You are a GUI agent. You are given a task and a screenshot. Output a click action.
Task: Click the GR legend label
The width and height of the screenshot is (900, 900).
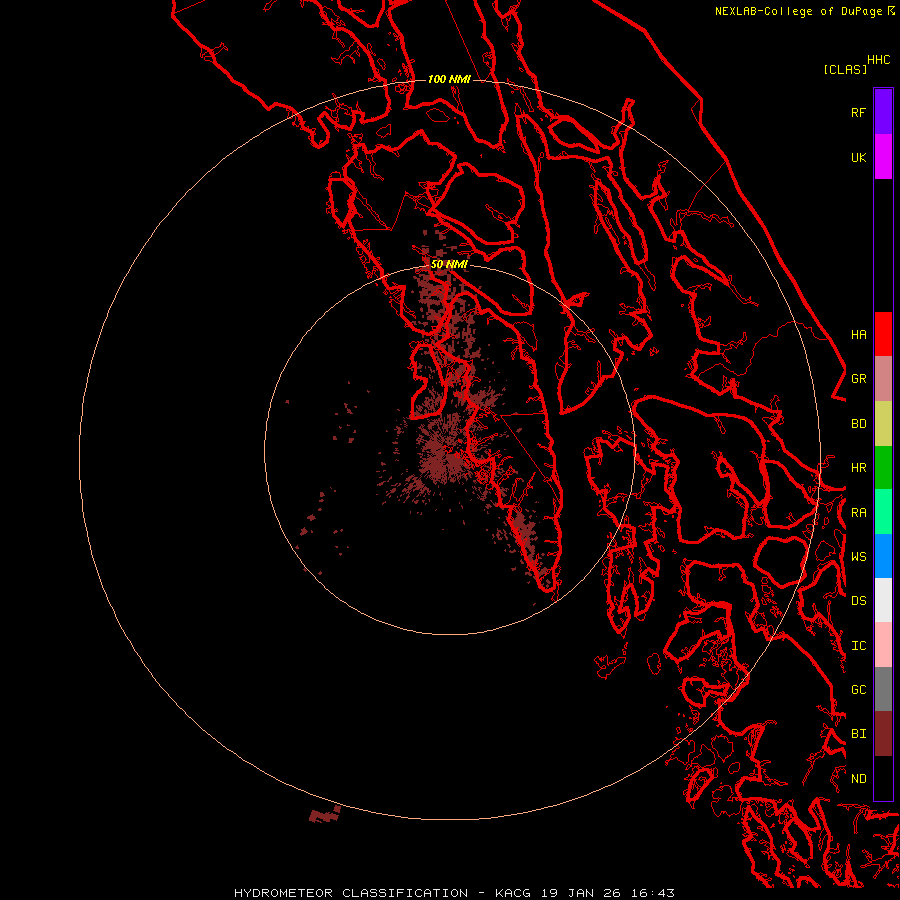click(858, 379)
